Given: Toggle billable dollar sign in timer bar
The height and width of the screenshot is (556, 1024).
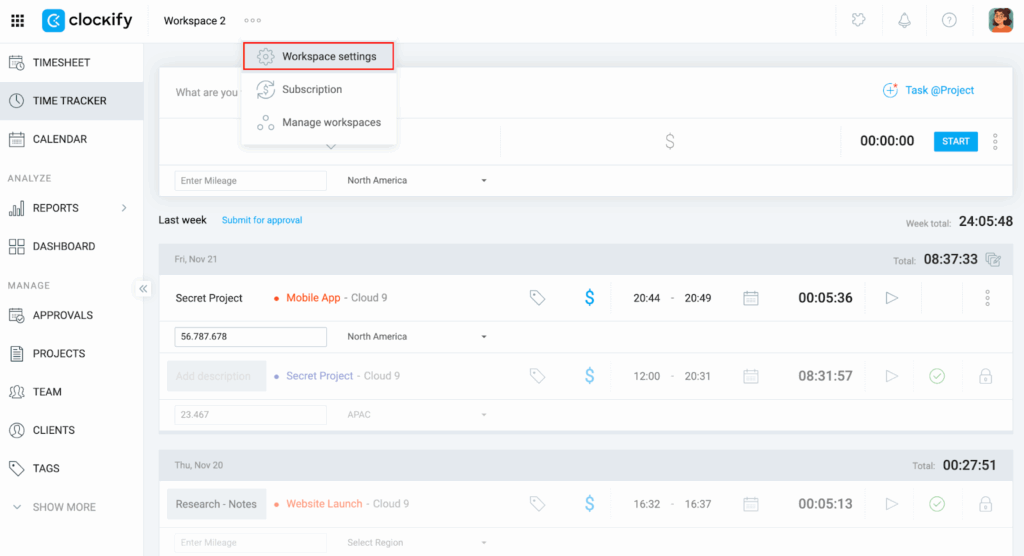Looking at the screenshot, I should (x=669, y=142).
